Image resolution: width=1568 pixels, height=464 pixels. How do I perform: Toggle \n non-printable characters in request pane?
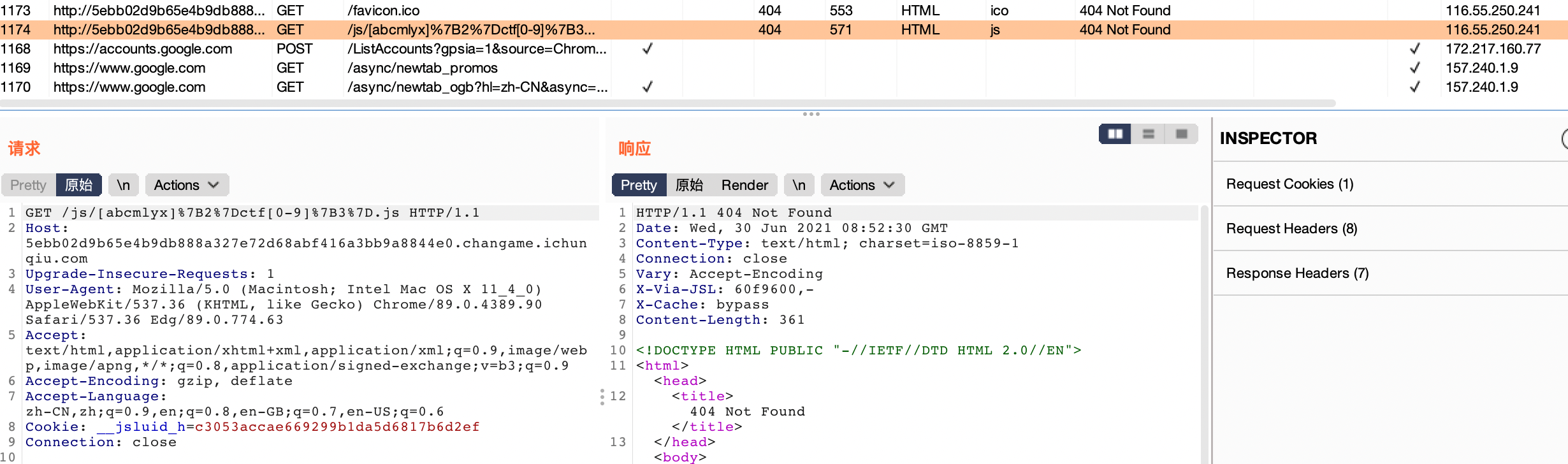[123, 185]
